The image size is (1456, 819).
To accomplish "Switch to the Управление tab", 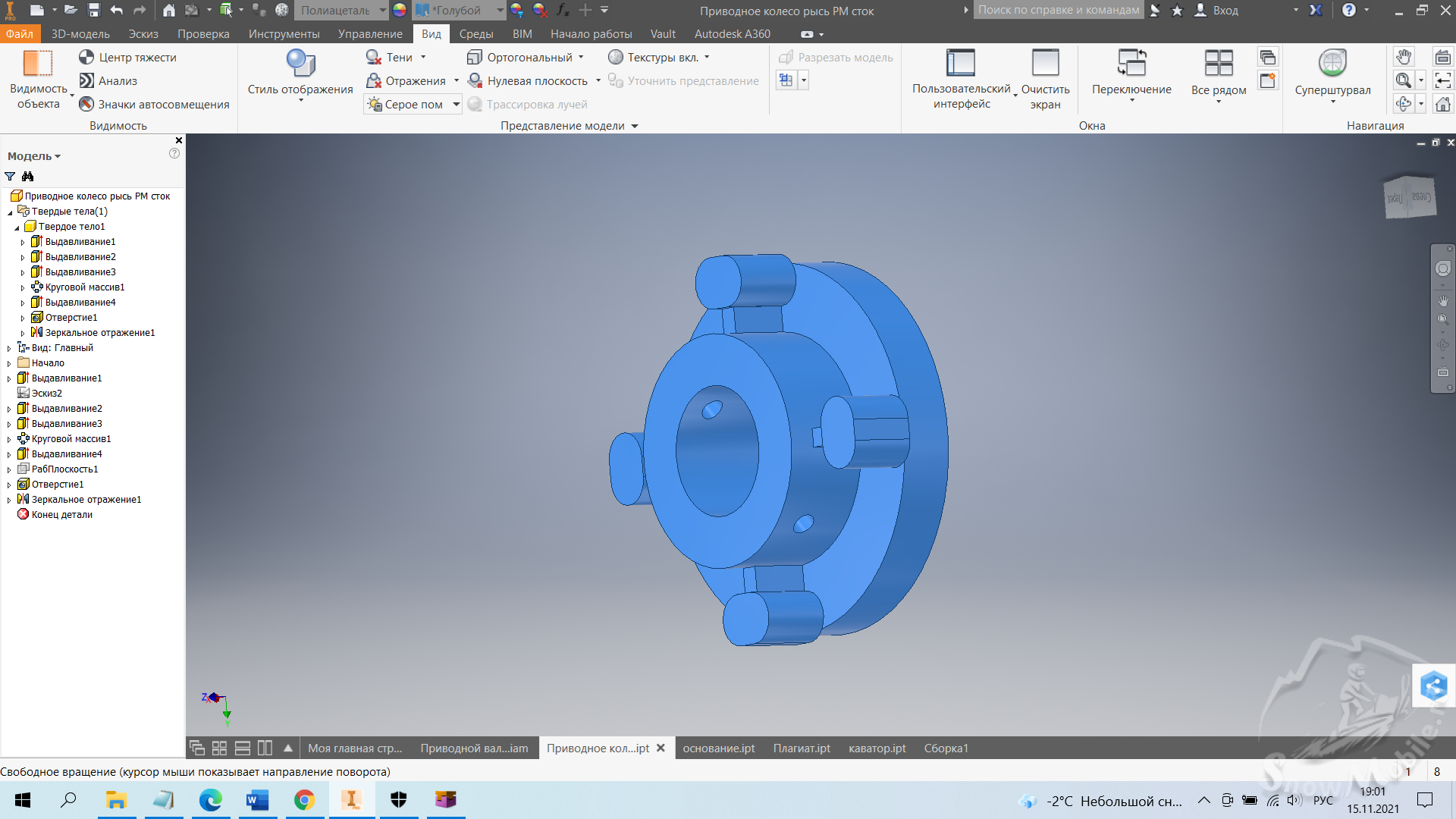I will [370, 34].
